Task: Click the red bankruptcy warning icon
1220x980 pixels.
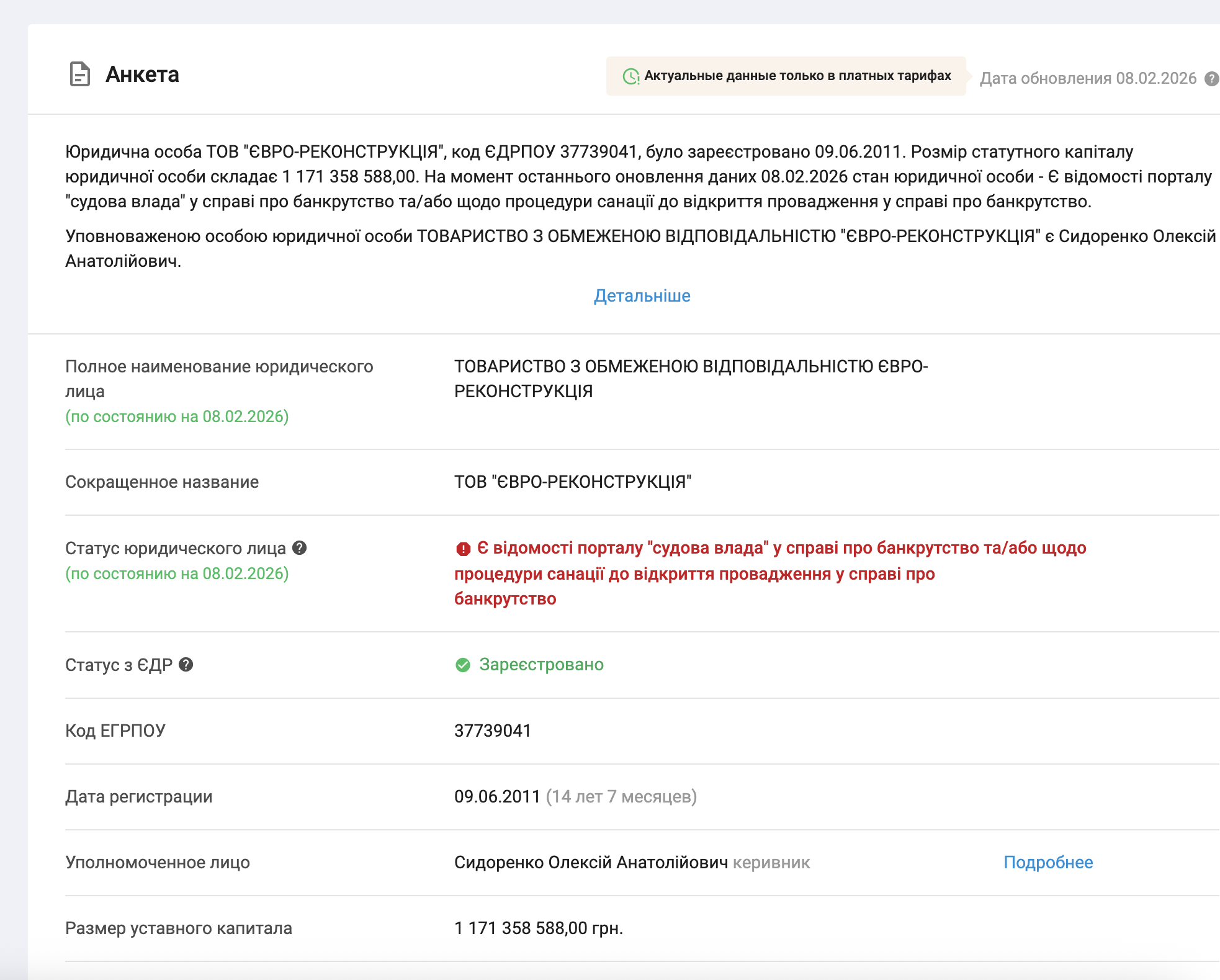Action: 463,549
